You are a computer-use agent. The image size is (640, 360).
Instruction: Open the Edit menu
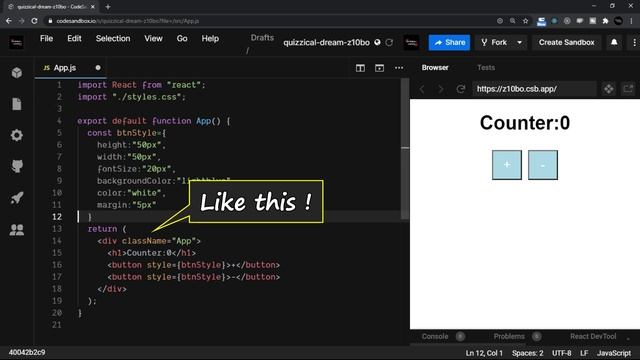pos(74,38)
